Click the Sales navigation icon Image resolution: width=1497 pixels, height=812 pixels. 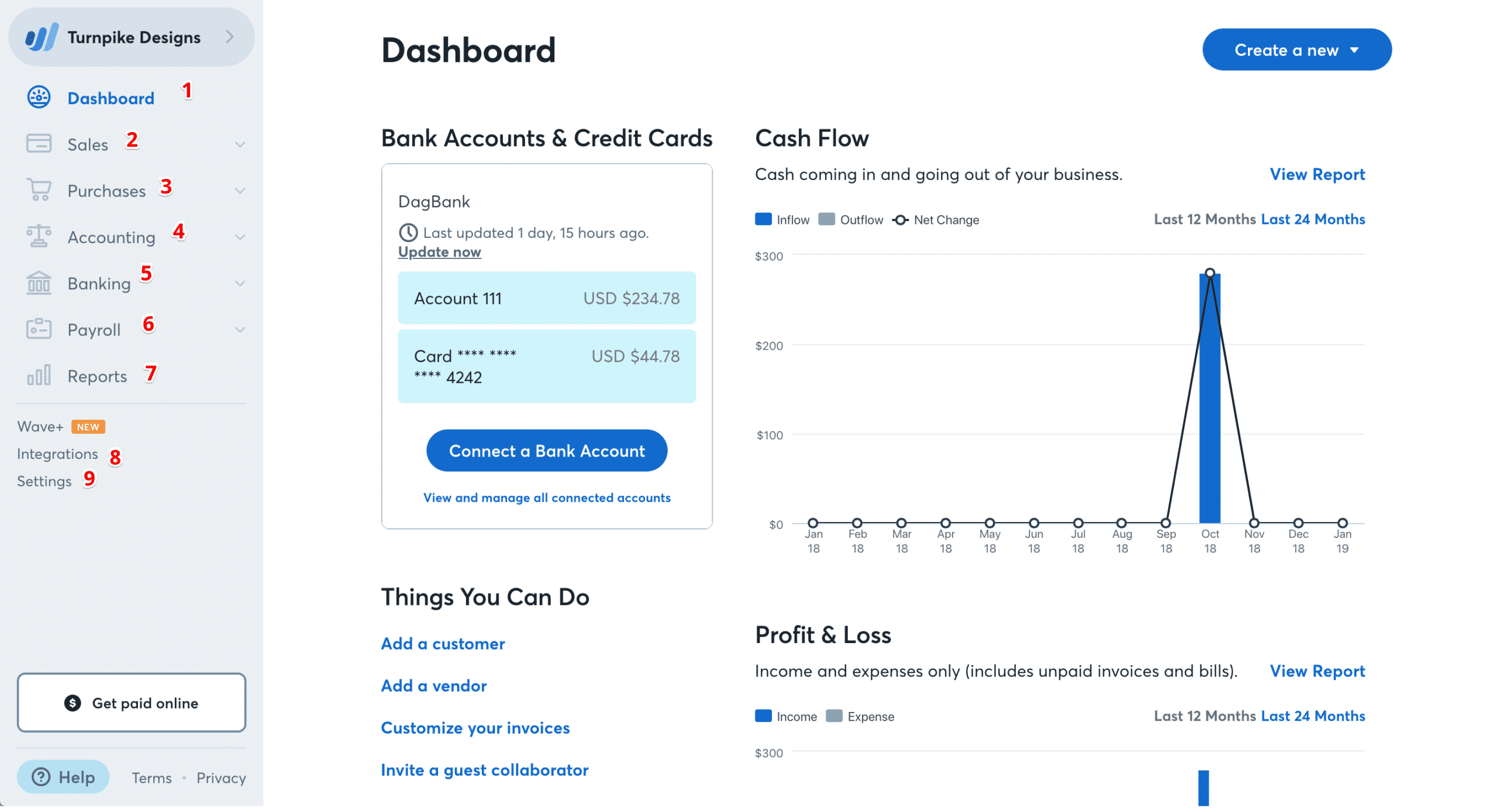[x=37, y=144]
